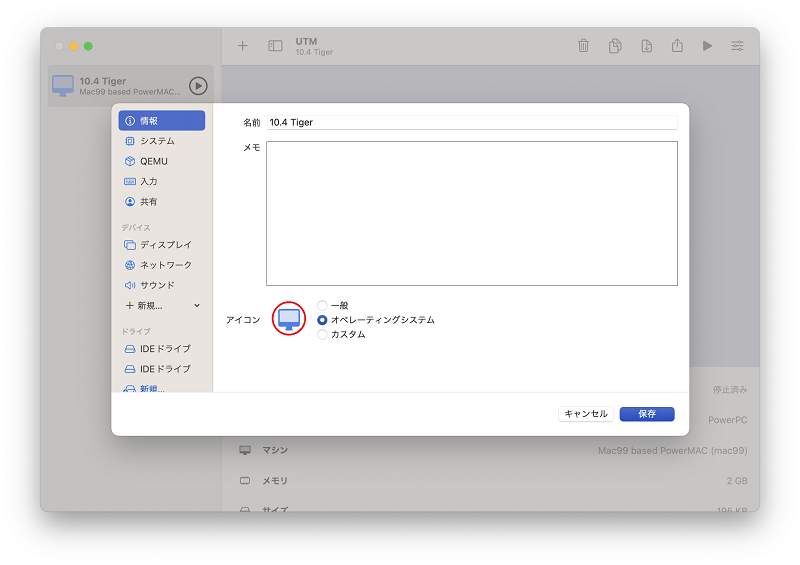Select the カスタム radio button
Image resolution: width=800 pixels, height=565 pixels.
(x=322, y=335)
